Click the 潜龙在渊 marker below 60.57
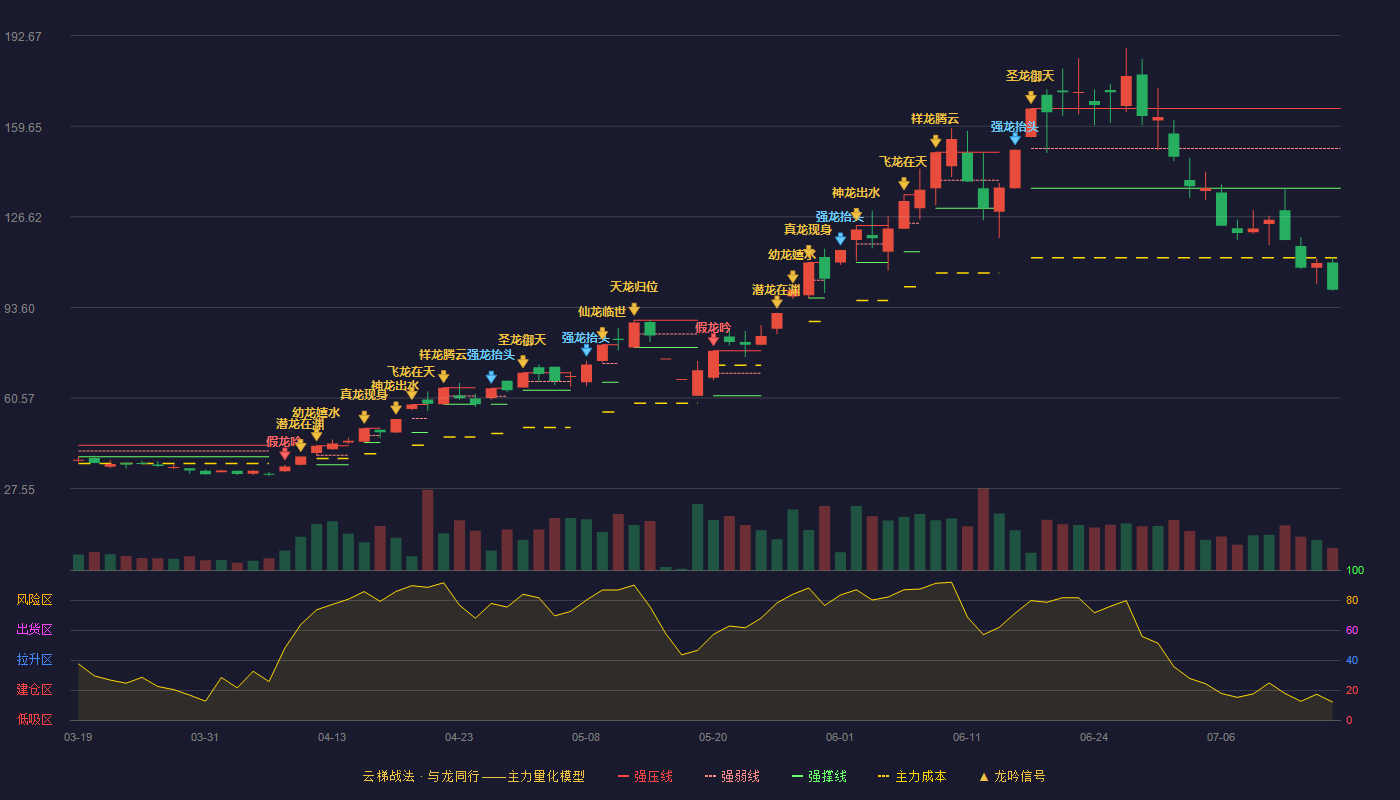 tap(300, 424)
